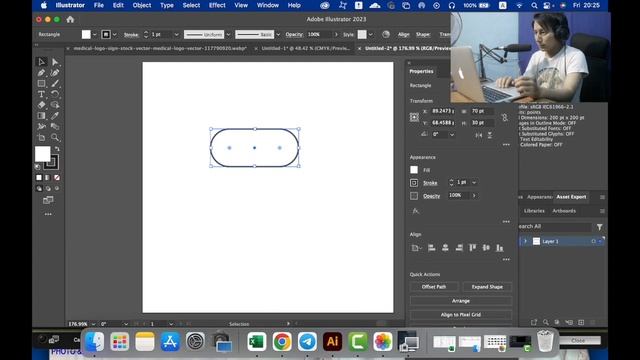Select the Gradient tool
Viewport: 640px width, 360px height.
(x=41, y=116)
